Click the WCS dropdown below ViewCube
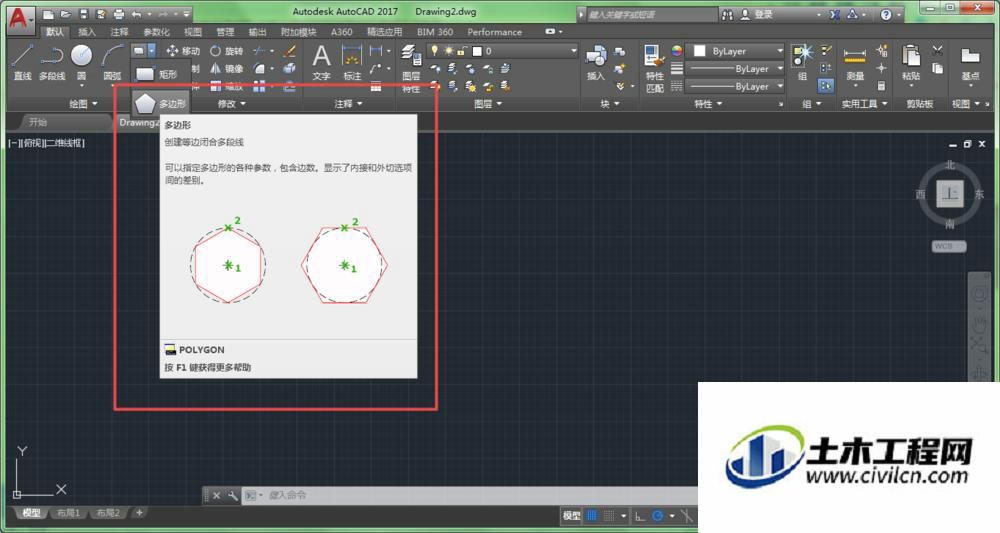The height and width of the screenshot is (533, 1000). tap(949, 246)
